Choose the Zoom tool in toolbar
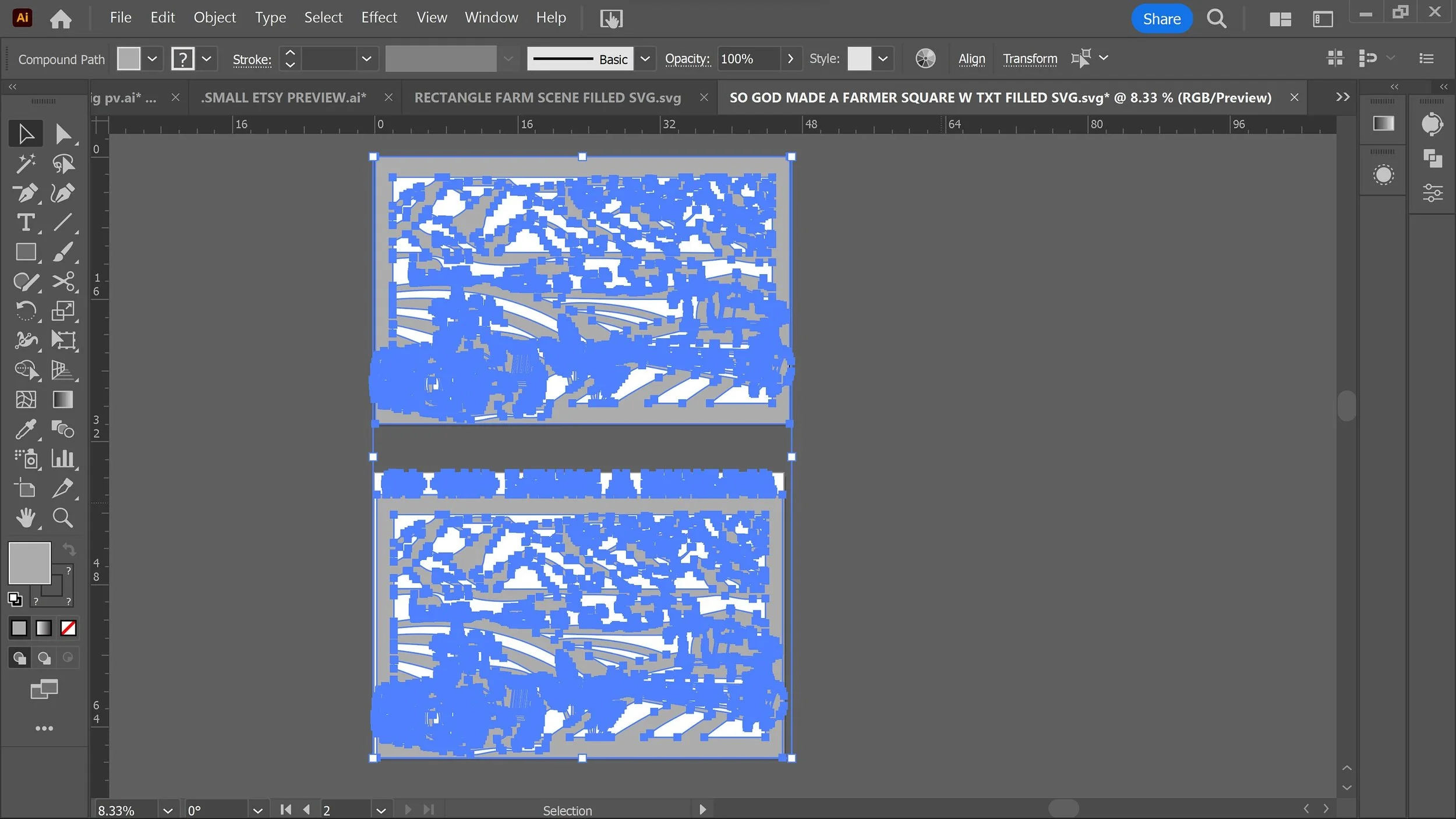 [x=63, y=517]
